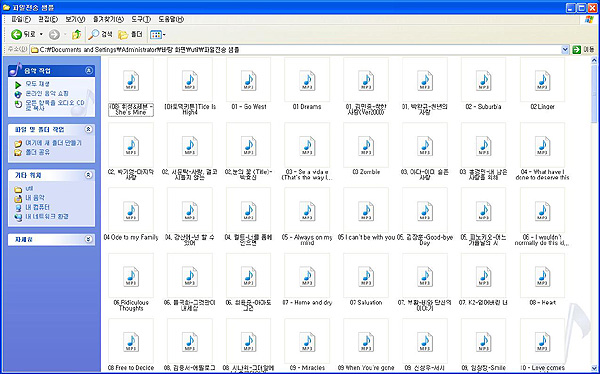Go back using the 뒤로 button
Screen dimensions: 600x374
[23, 35]
